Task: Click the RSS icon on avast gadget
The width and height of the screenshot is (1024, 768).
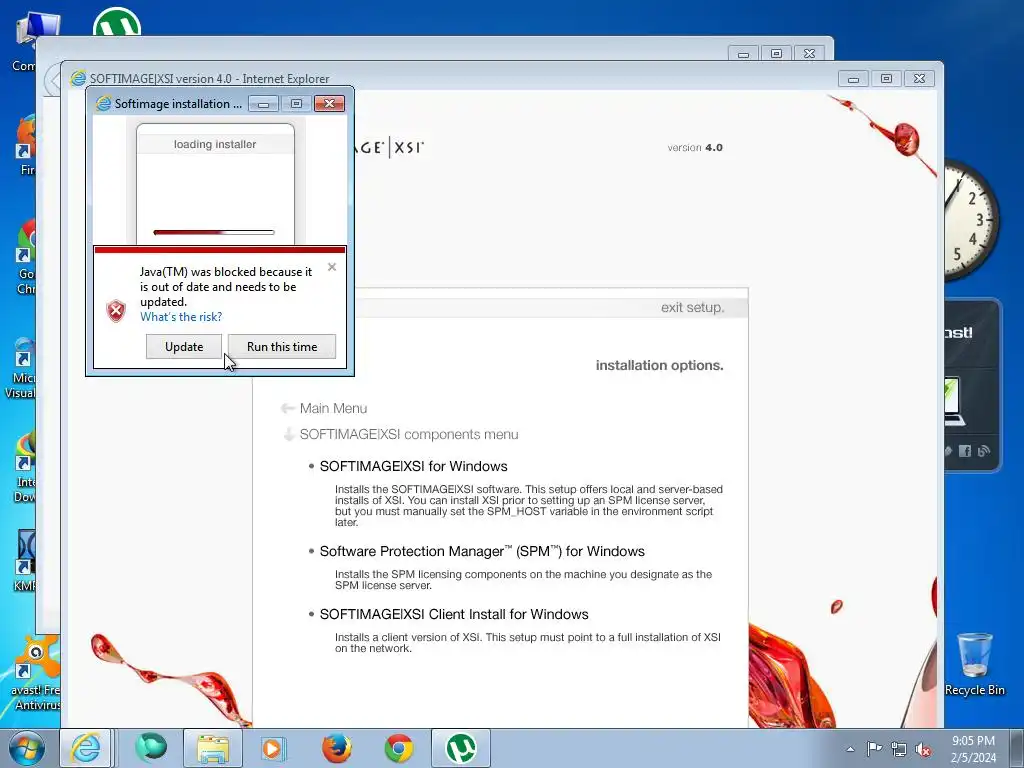Action: (x=984, y=451)
